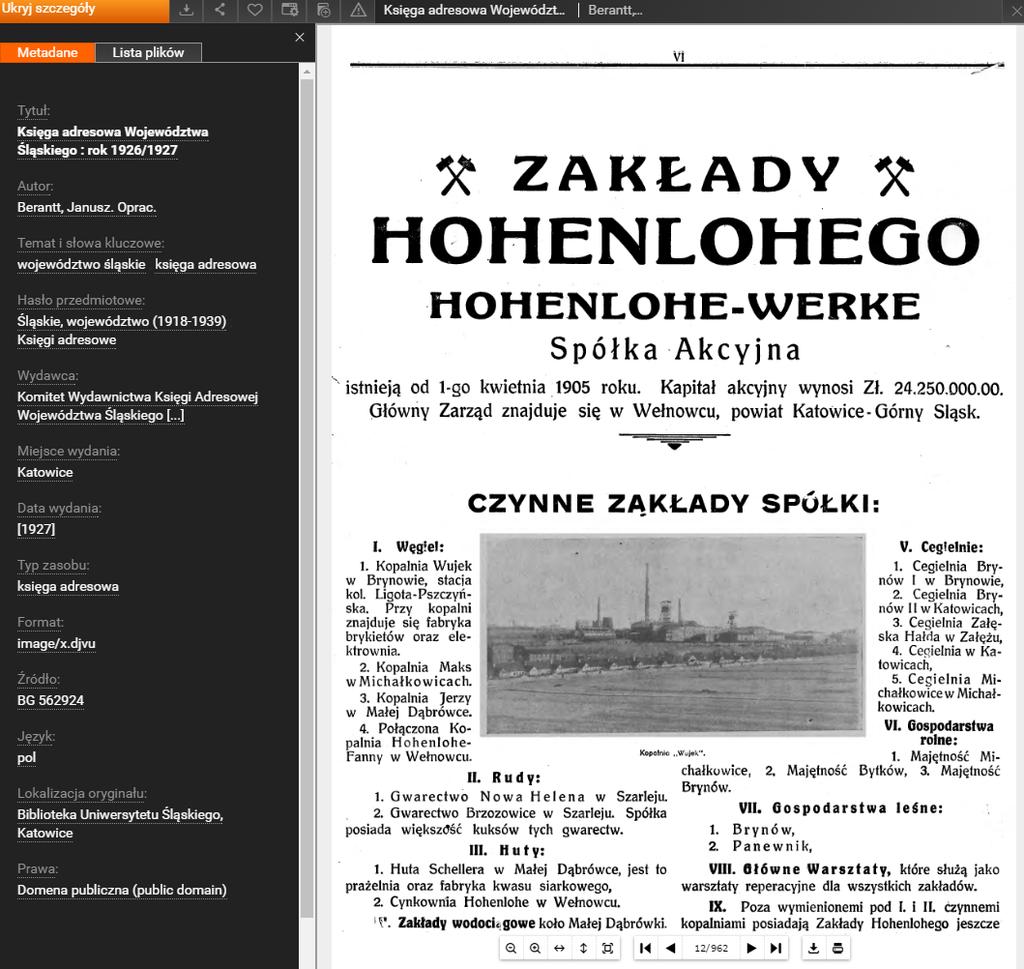
Task: Open subject heading Księgi adresowe
Action: click(67, 340)
